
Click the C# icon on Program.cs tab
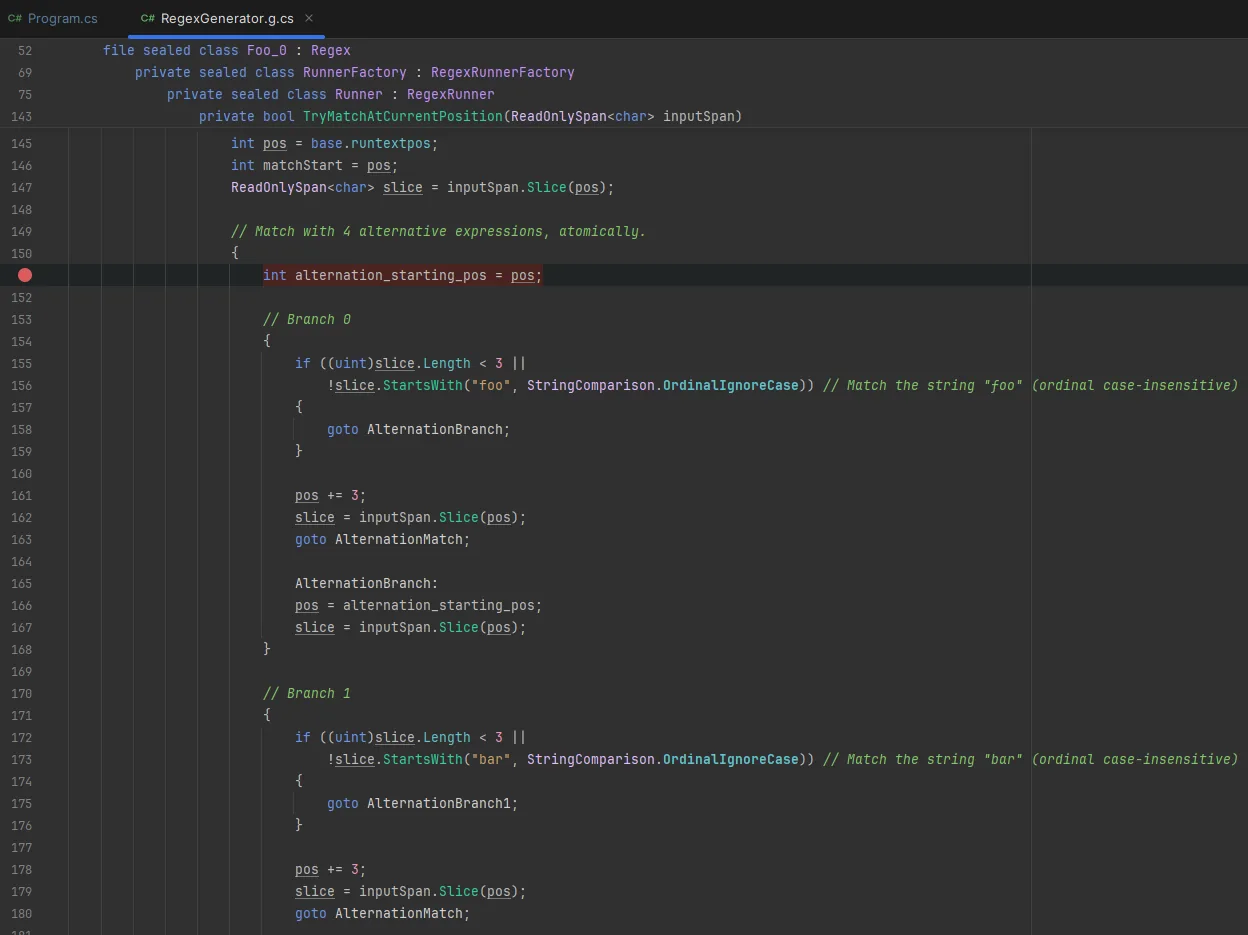17,18
